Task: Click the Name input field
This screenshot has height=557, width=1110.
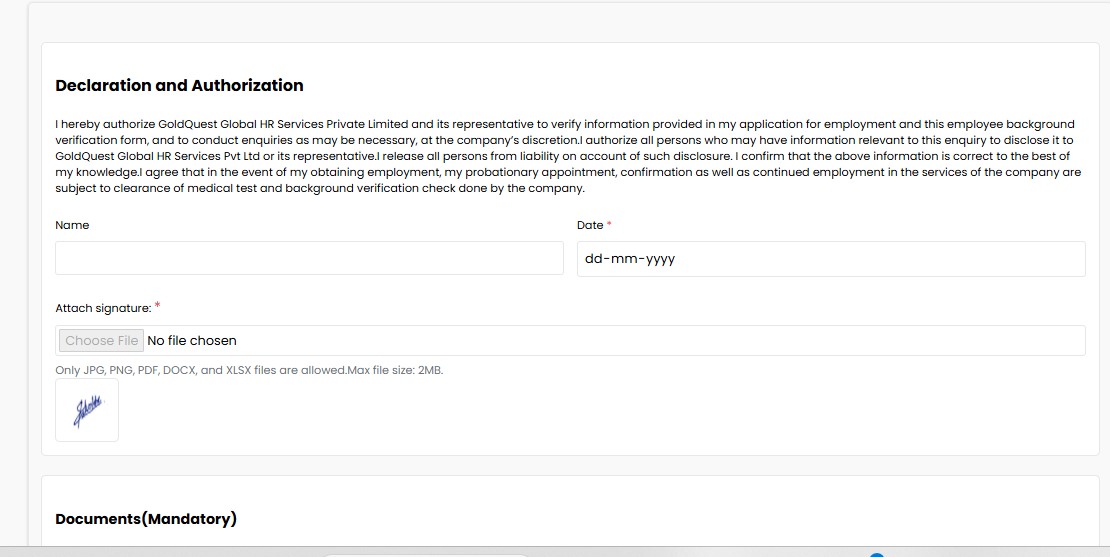Action: [x=309, y=258]
